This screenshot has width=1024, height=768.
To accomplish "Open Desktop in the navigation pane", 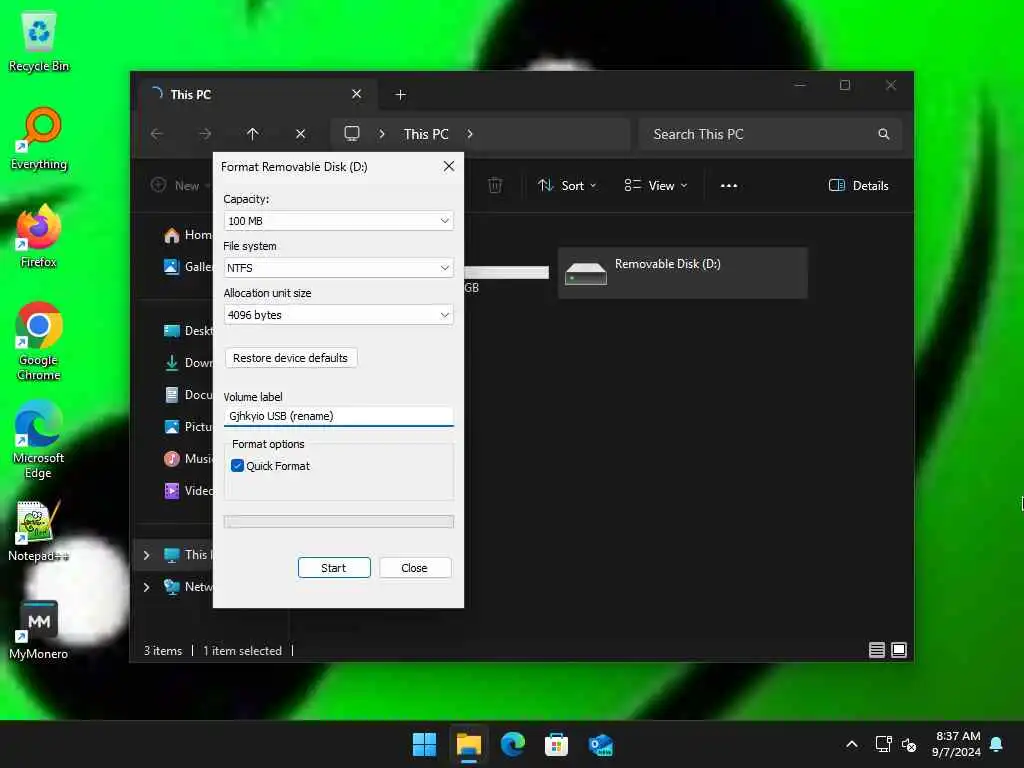I will click(187, 330).
